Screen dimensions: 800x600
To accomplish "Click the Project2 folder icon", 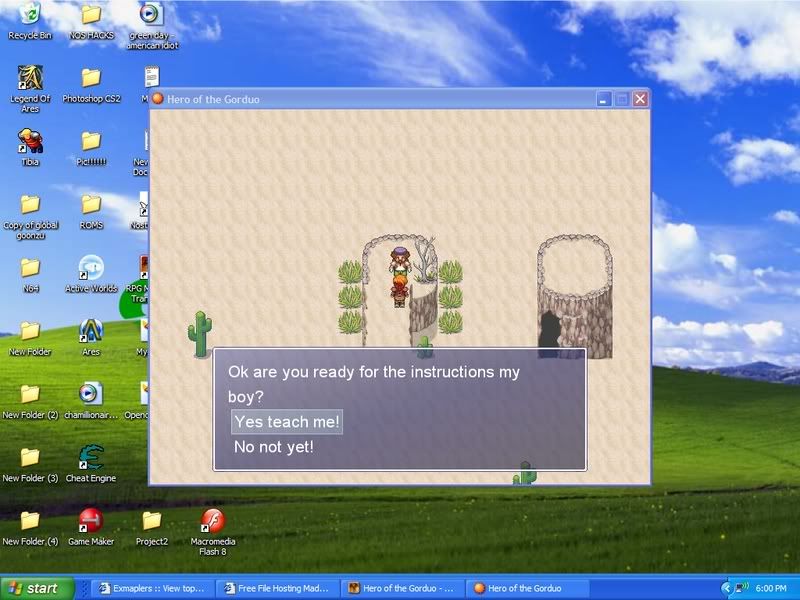I will (x=152, y=521).
